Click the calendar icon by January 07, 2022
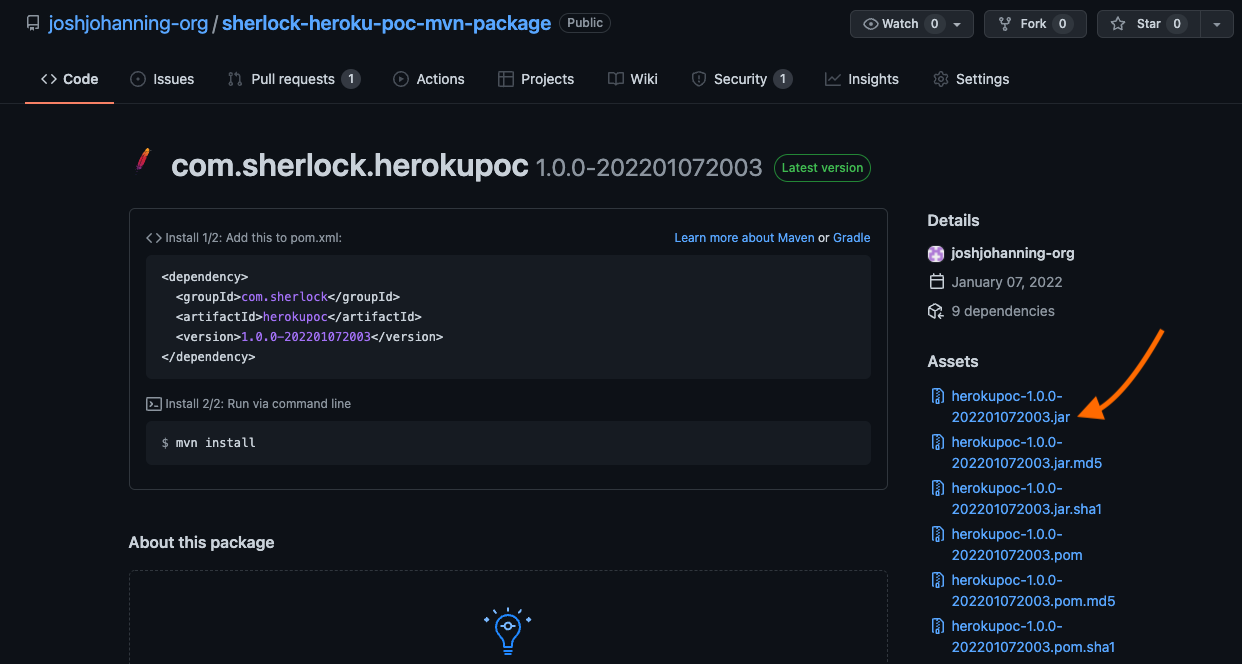 (x=936, y=282)
